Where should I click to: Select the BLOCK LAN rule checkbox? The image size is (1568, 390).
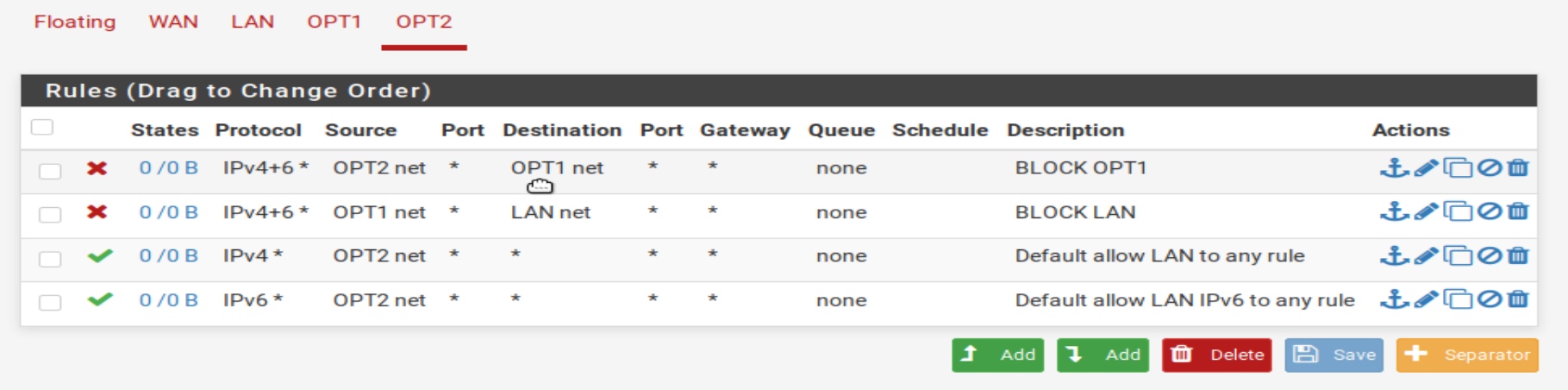click(x=50, y=214)
